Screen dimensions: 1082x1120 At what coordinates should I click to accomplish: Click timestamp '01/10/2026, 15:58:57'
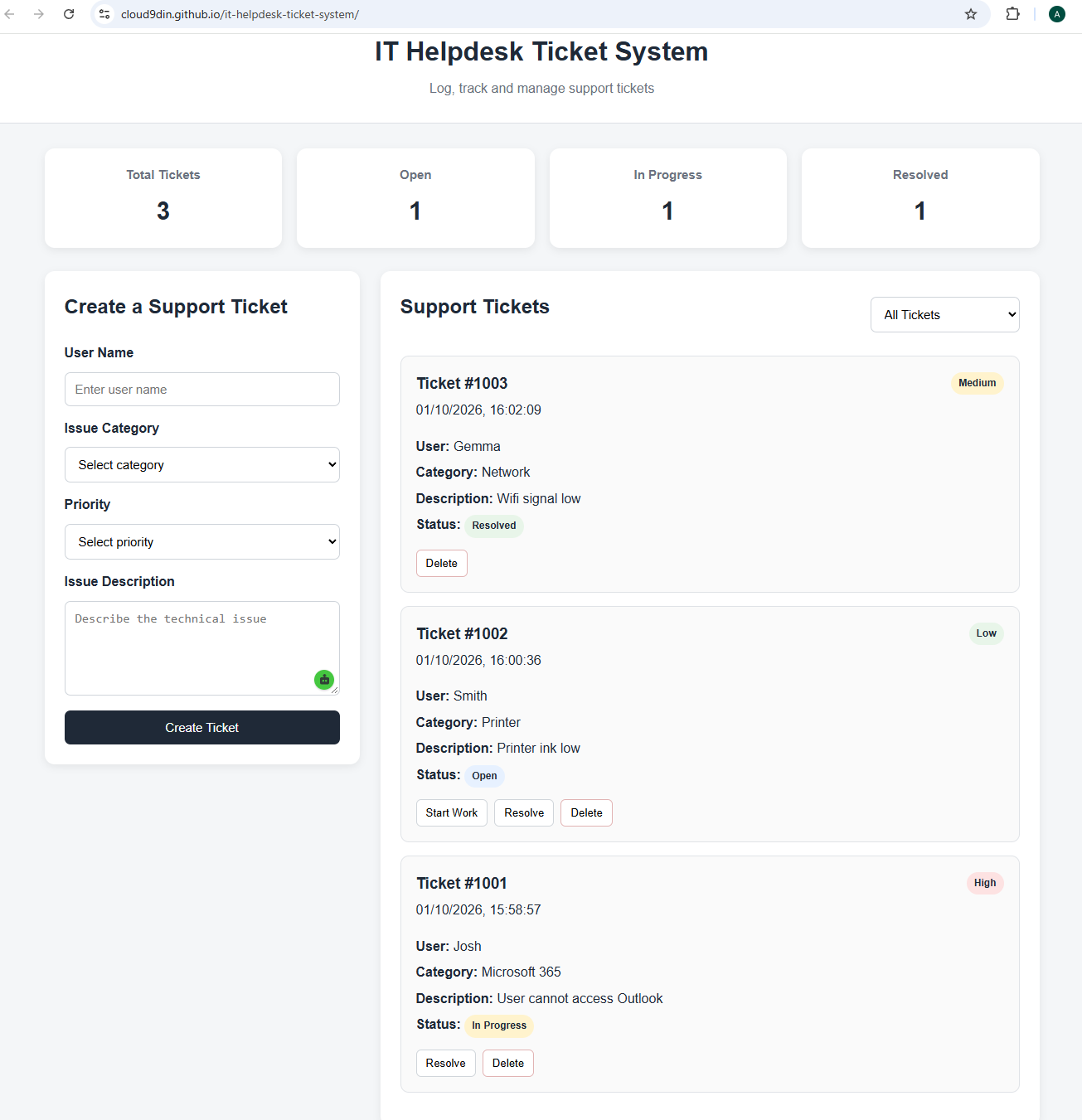pyautogui.click(x=478, y=909)
